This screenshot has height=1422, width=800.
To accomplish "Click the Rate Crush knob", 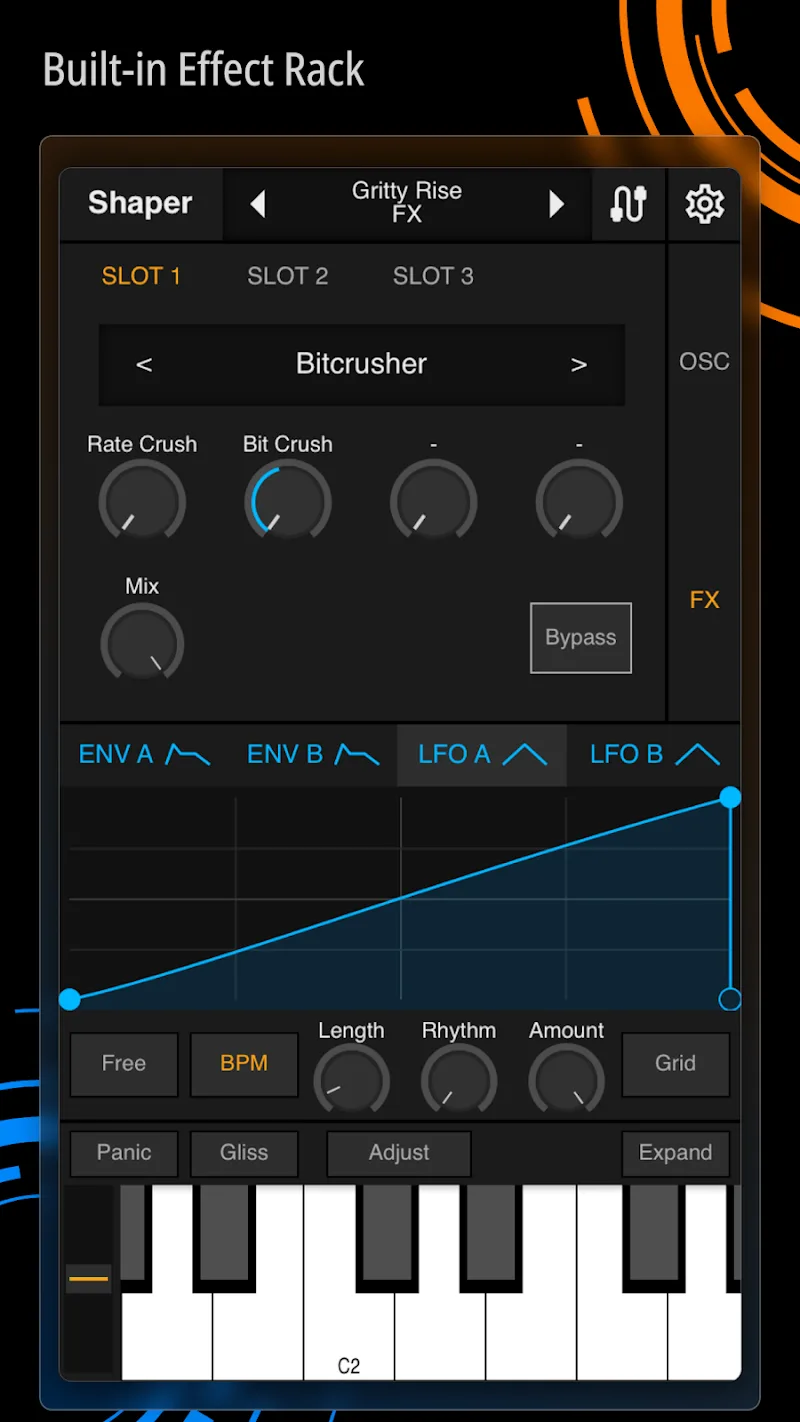I will (142, 502).
